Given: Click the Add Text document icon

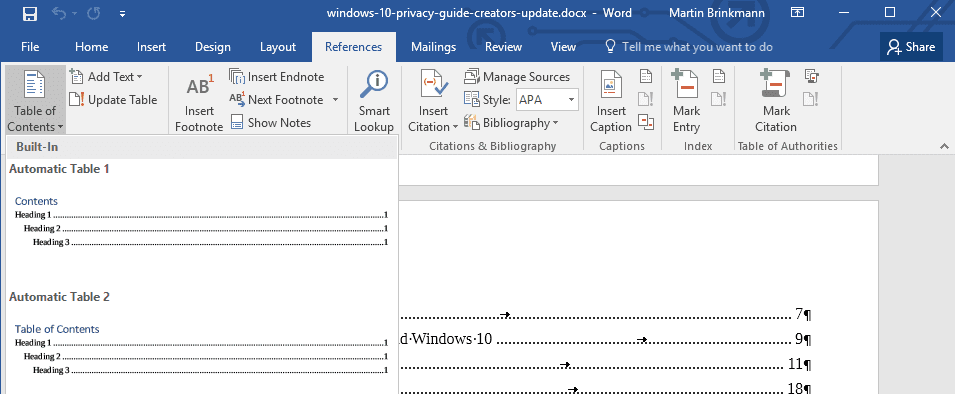Looking at the screenshot, I should click(x=77, y=77).
